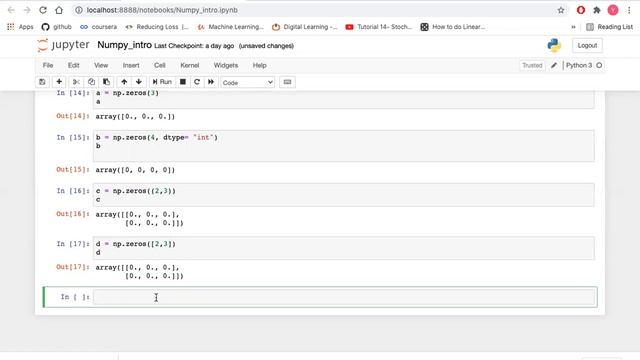Open the coursera bookmark

(x=98, y=27)
